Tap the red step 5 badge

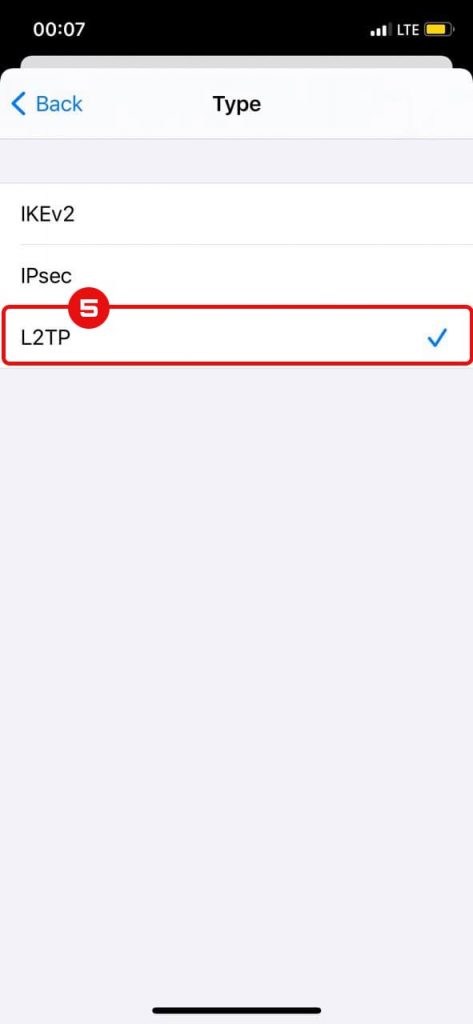click(x=88, y=306)
